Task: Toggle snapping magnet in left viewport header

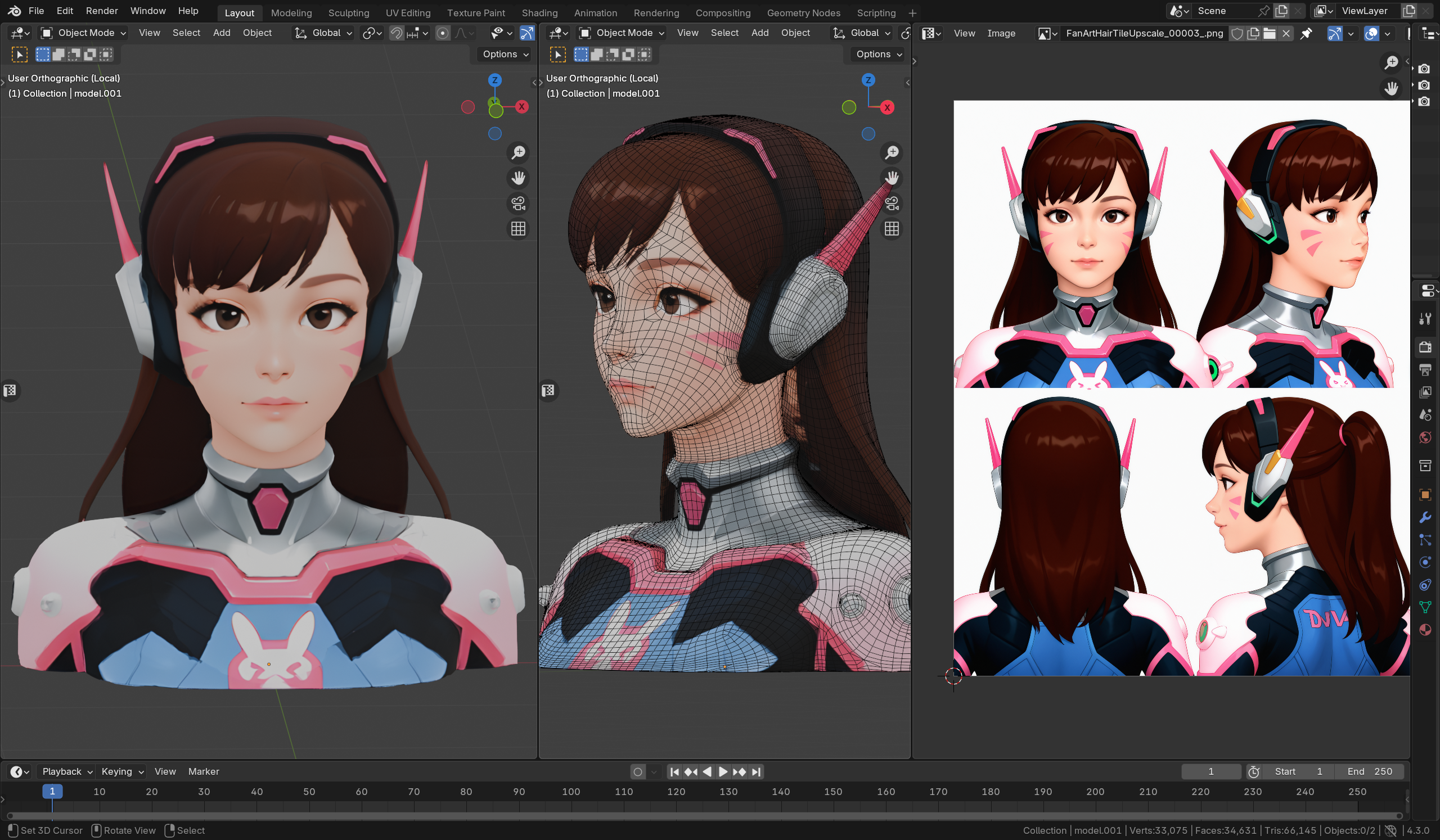Action: tap(397, 33)
